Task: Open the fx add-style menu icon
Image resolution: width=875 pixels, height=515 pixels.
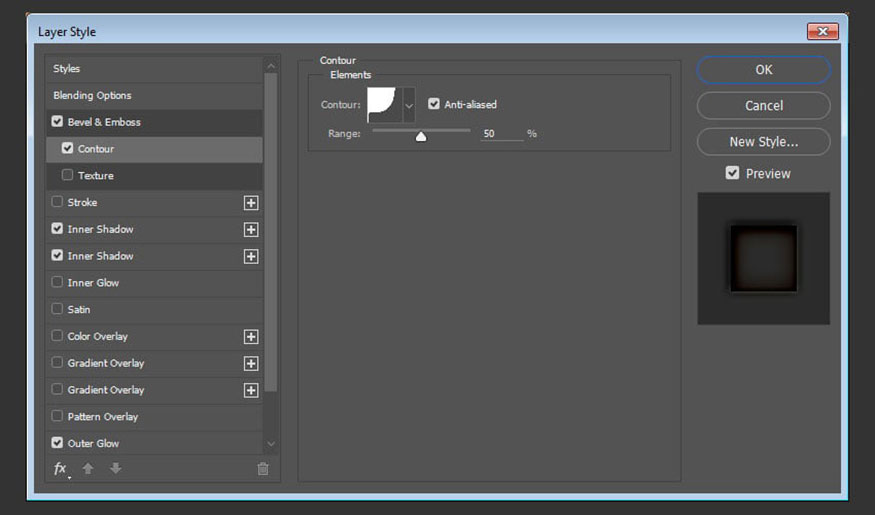Action: pos(60,469)
